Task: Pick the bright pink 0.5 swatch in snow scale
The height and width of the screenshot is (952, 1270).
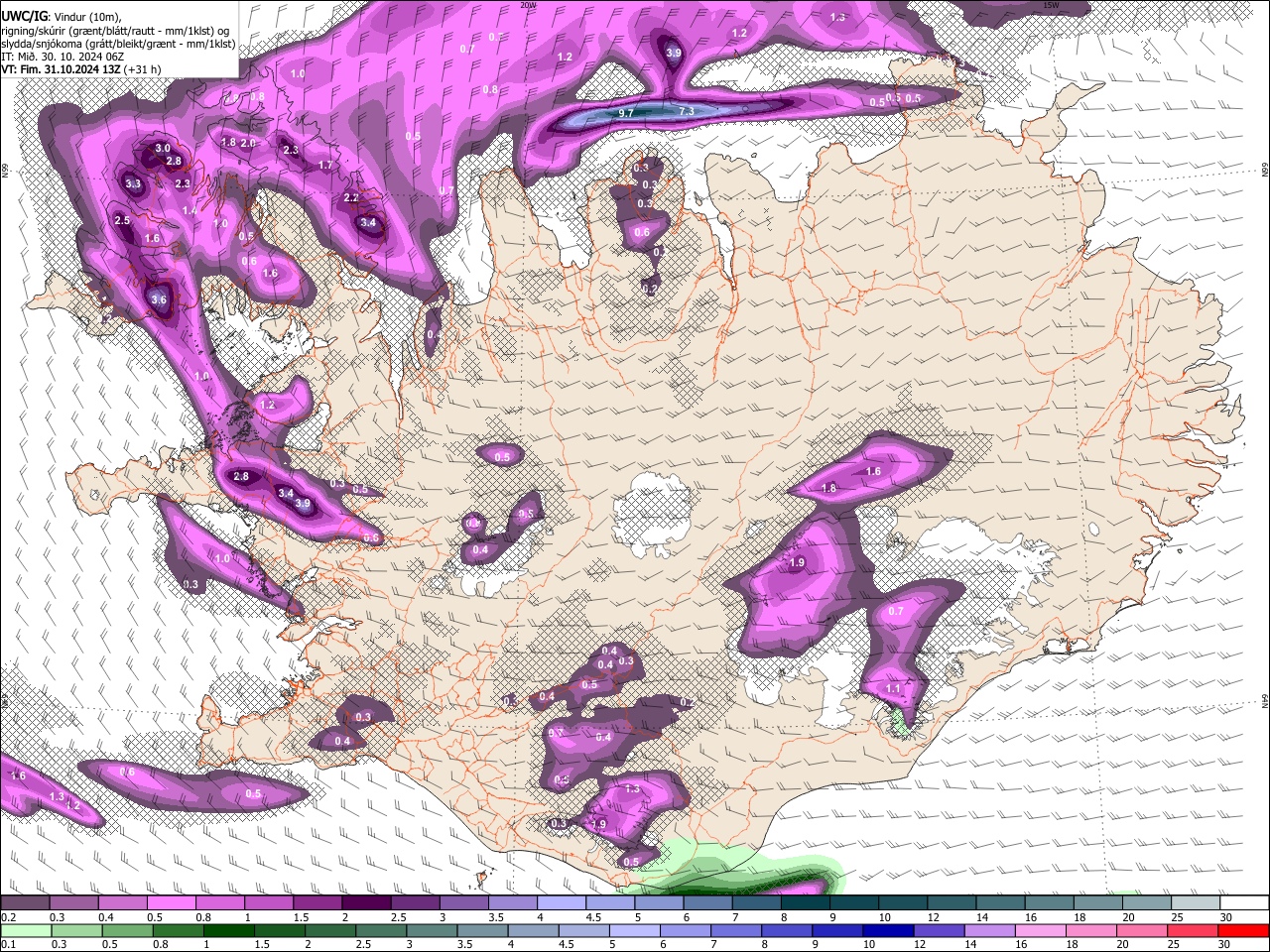Action: (171, 903)
